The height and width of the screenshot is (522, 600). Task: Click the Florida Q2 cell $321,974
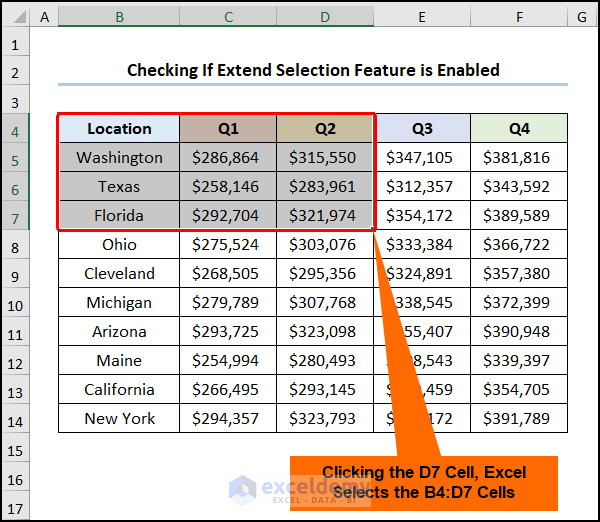[x=325, y=216]
